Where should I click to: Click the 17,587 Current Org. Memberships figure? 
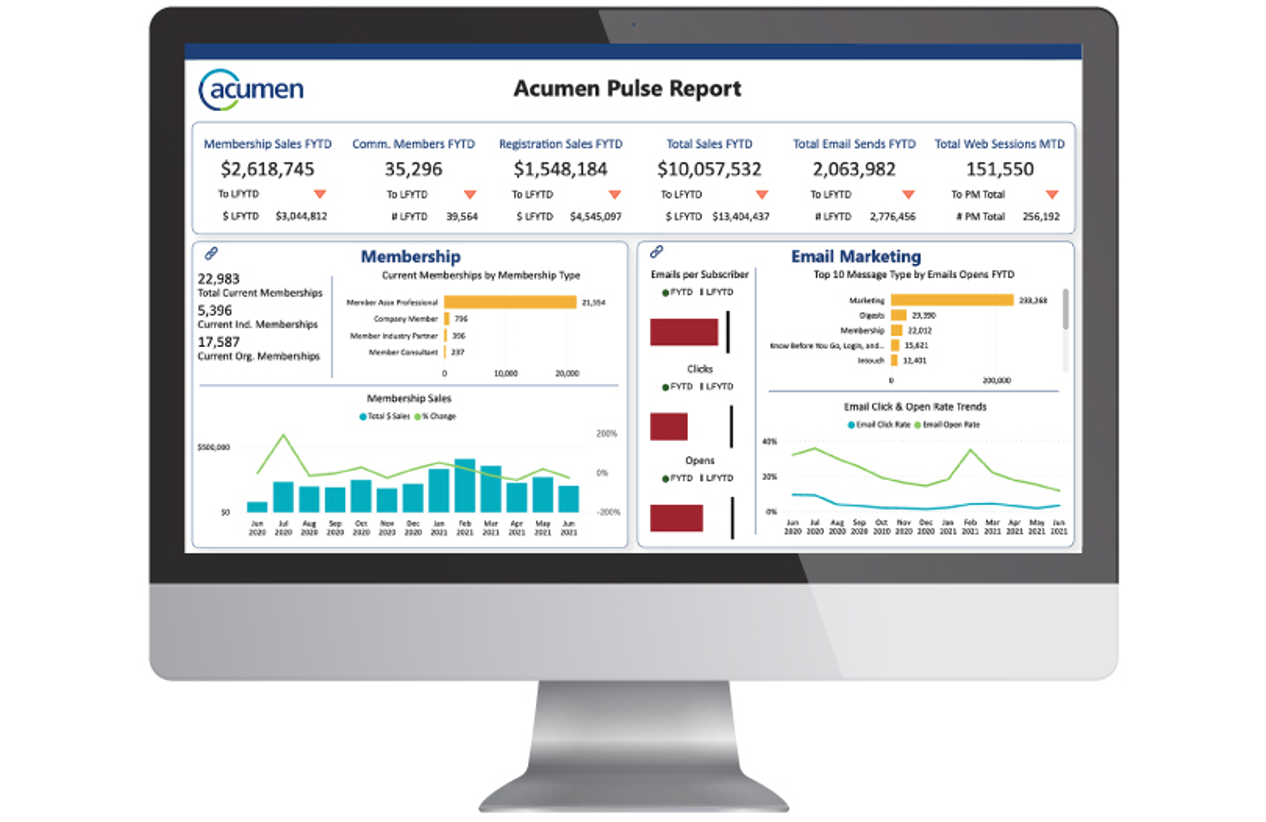coord(219,342)
